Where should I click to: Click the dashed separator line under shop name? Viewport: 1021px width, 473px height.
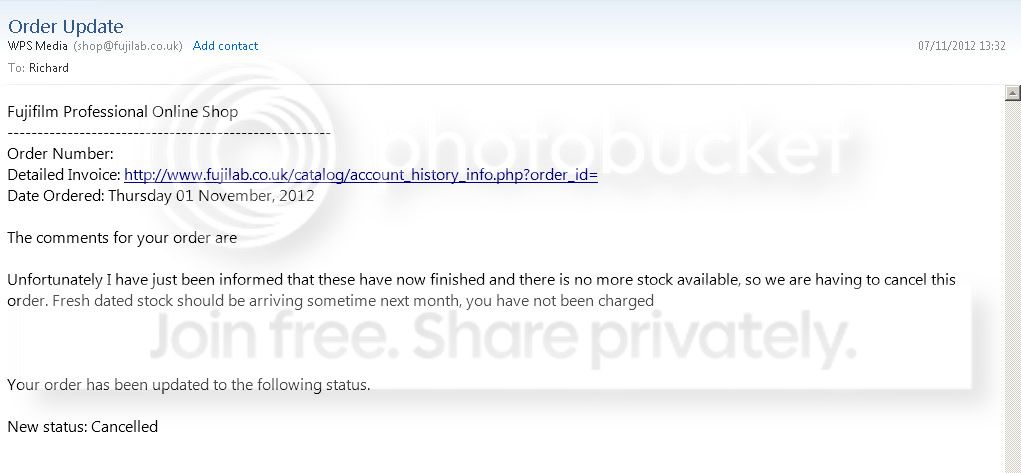pyautogui.click(x=169, y=133)
